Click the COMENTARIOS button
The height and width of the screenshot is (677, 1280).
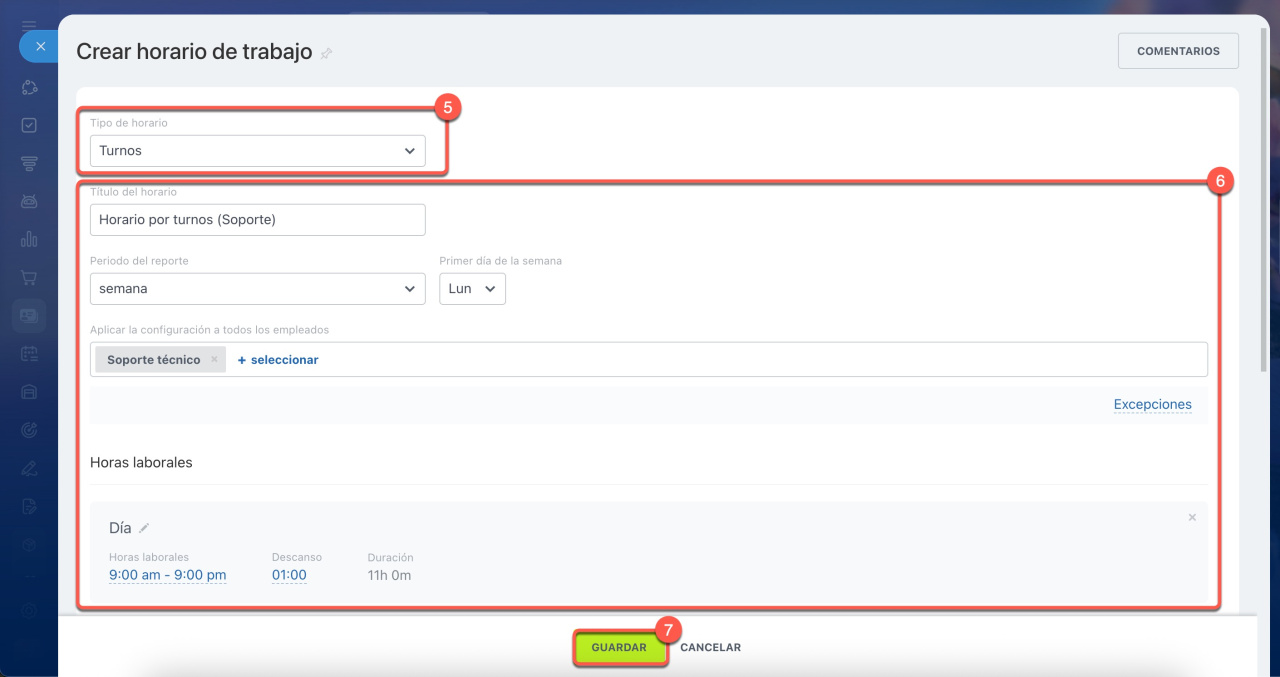pyautogui.click(x=1177, y=51)
